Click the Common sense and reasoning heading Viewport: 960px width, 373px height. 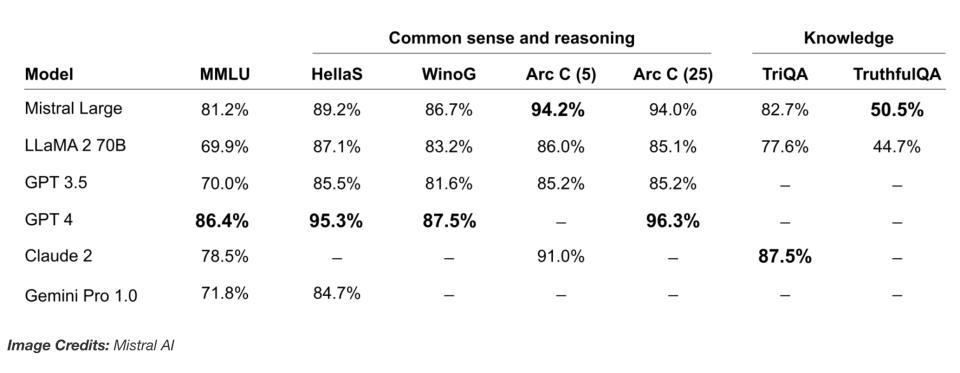tap(512, 39)
